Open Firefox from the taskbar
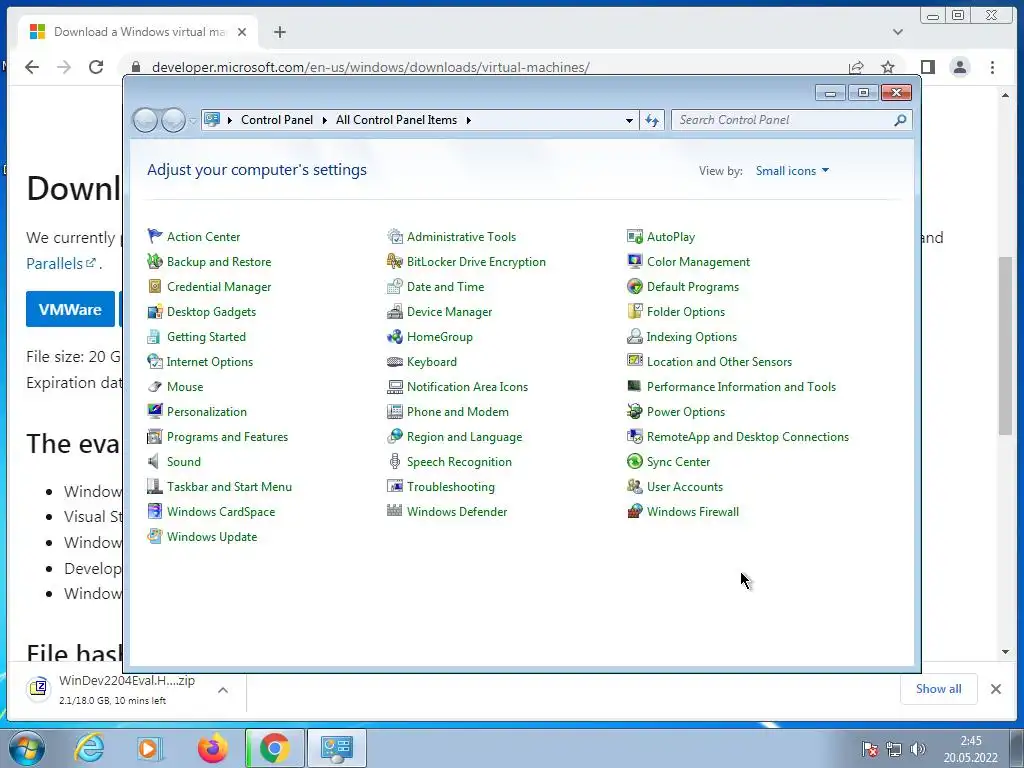The image size is (1024, 768). [x=212, y=748]
